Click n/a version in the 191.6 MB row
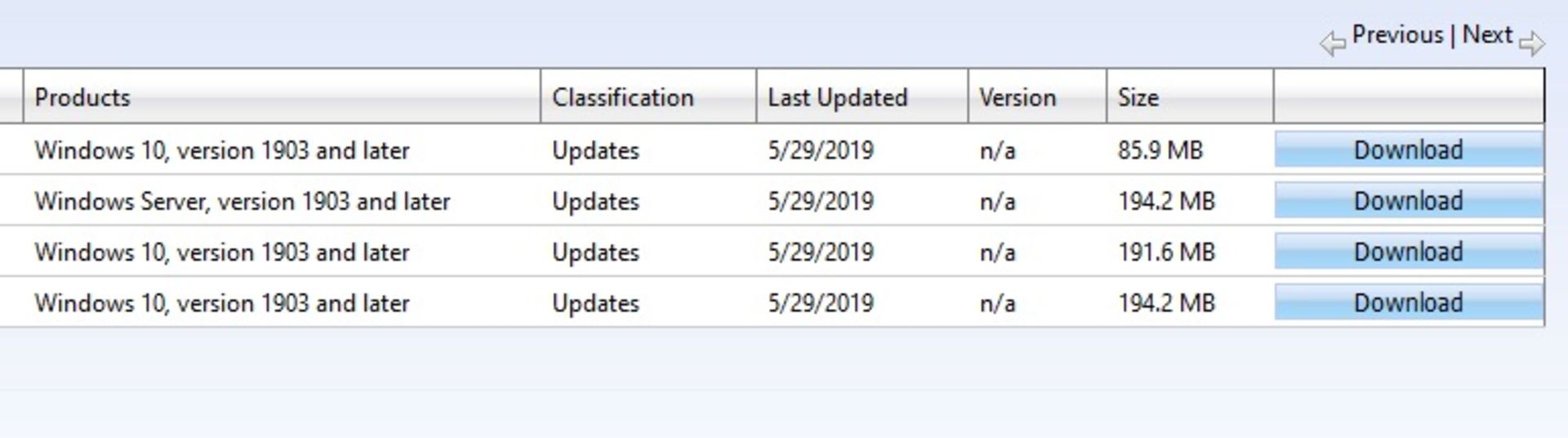 point(997,253)
